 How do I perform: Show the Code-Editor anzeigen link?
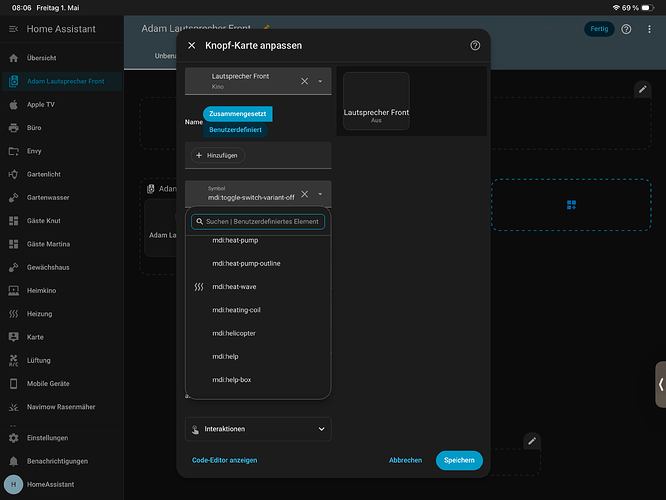click(224, 460)
